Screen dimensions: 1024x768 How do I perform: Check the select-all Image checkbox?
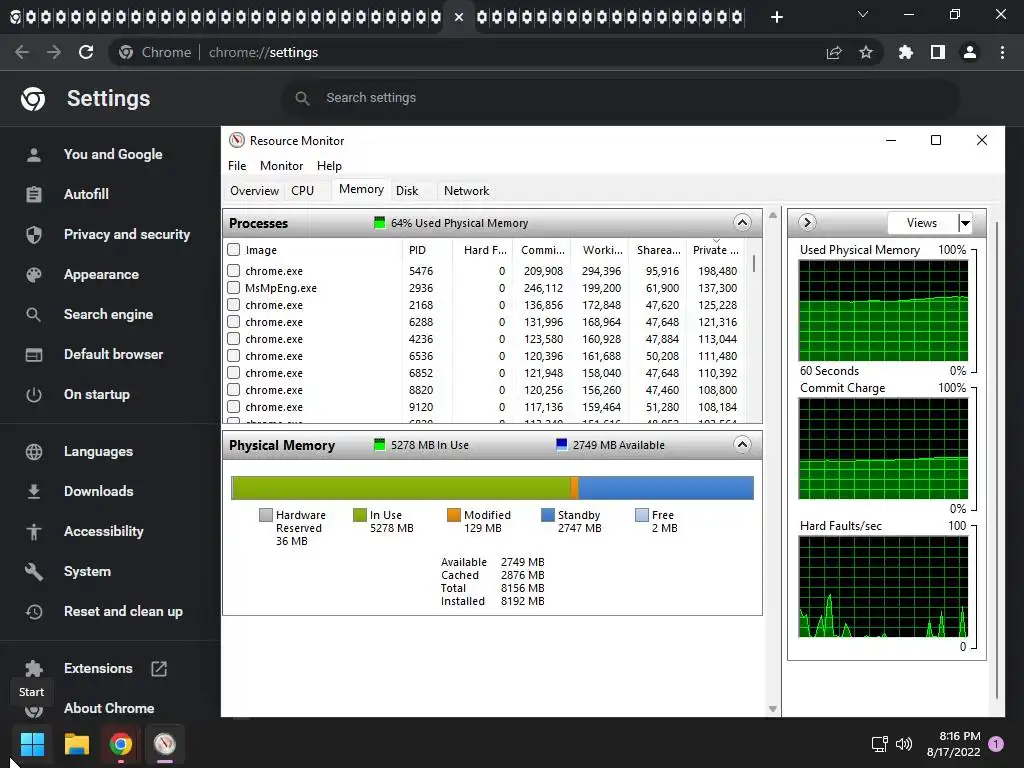click(234, 249)
